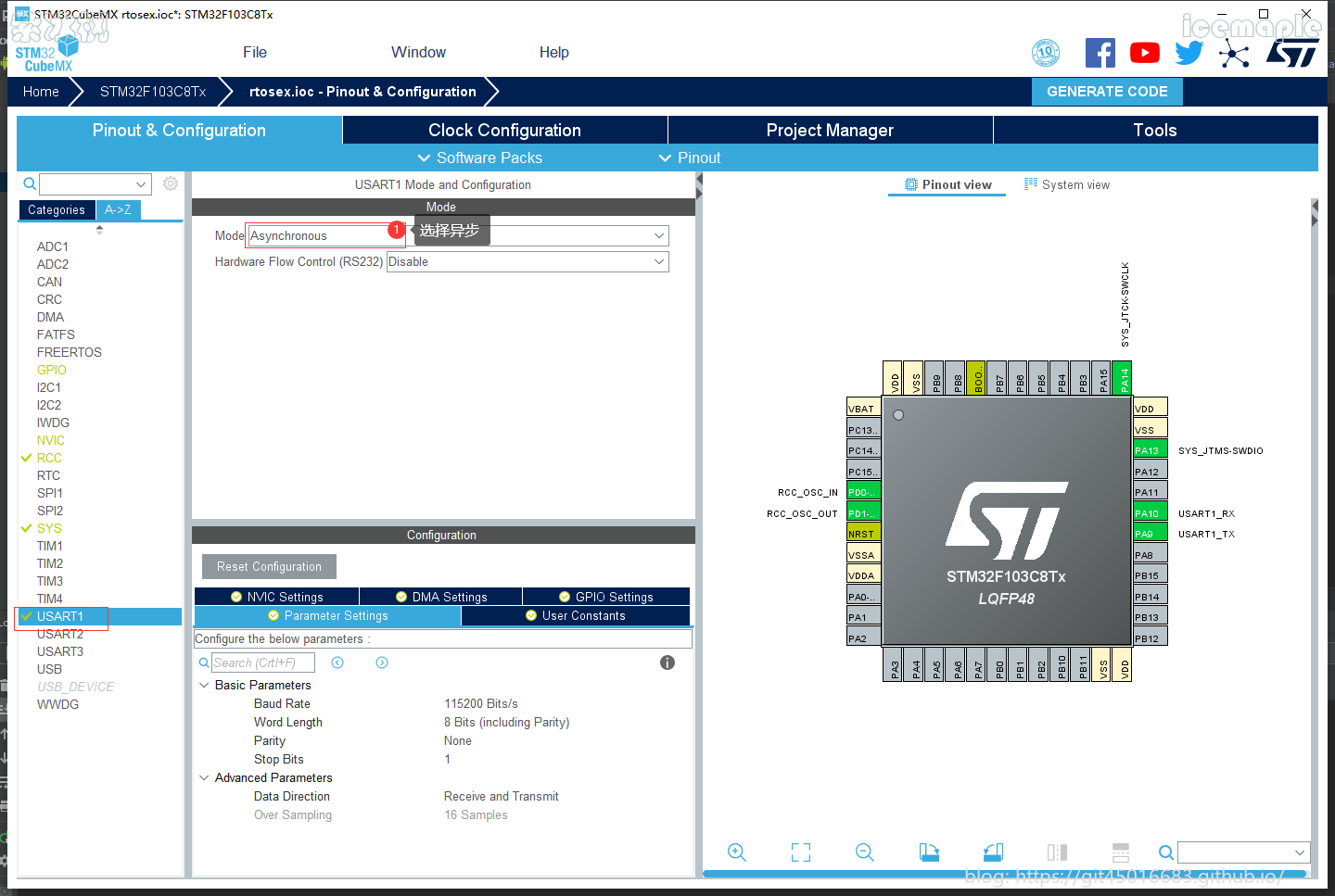Switch to Pinout view
The width and height of the screenshot is (1335, 896).
pos(947,184)
